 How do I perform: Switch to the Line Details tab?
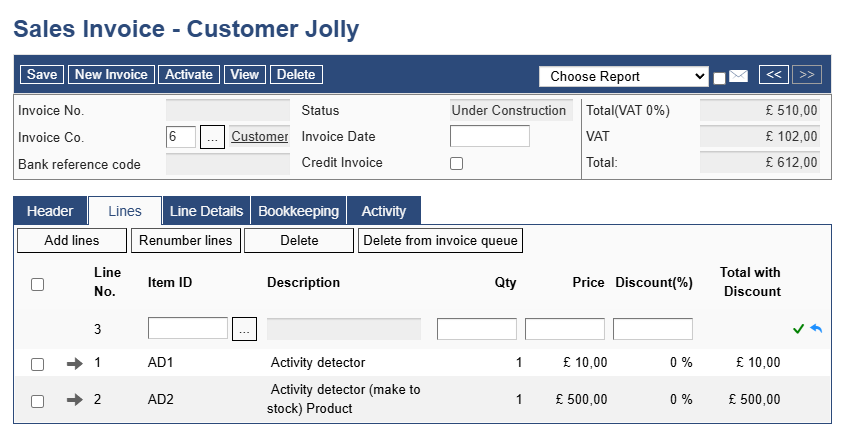coord(206,211)
